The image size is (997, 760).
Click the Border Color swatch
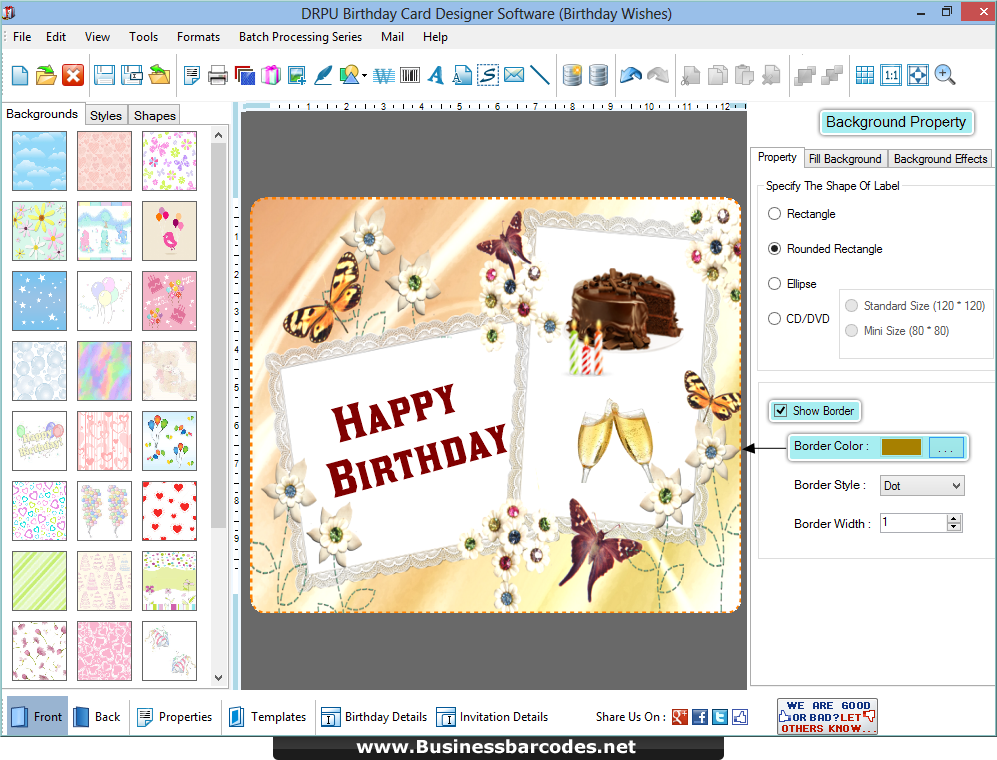(901, 447)
